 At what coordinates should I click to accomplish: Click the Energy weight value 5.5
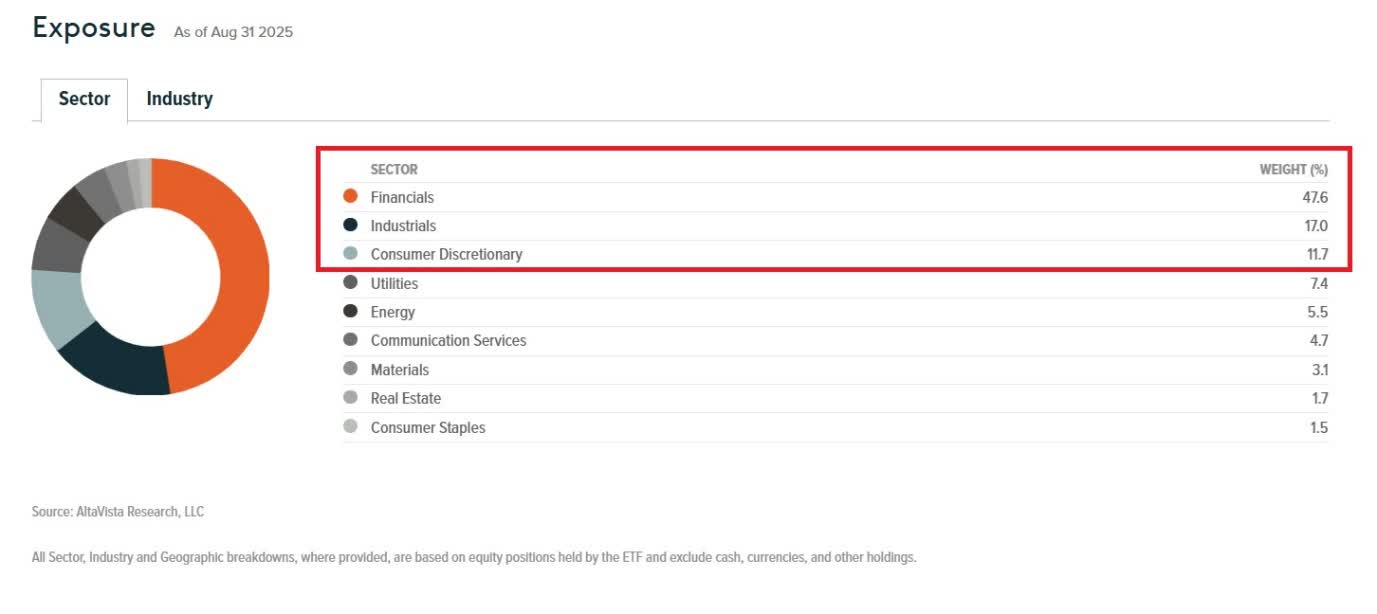pos(1318,312)
